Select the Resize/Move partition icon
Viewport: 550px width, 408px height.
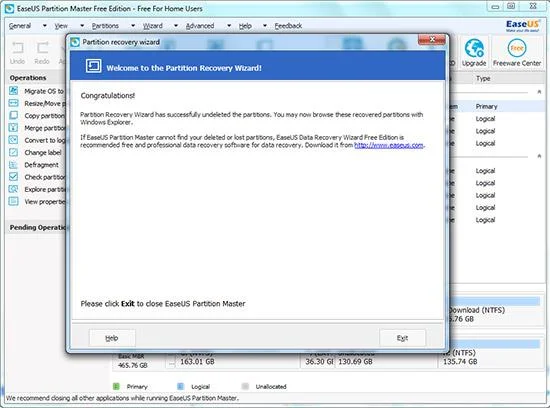pyautogui.click(x=13, y=103)
